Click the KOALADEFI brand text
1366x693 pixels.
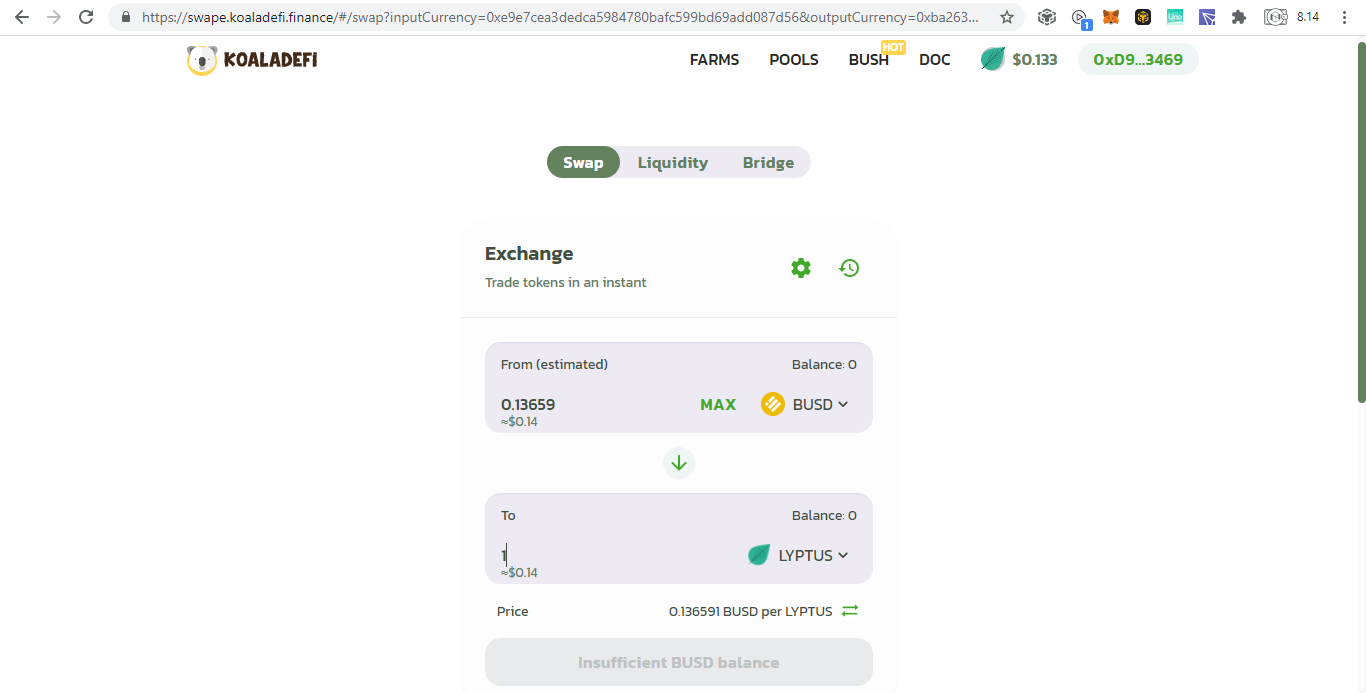coord(271,60)
